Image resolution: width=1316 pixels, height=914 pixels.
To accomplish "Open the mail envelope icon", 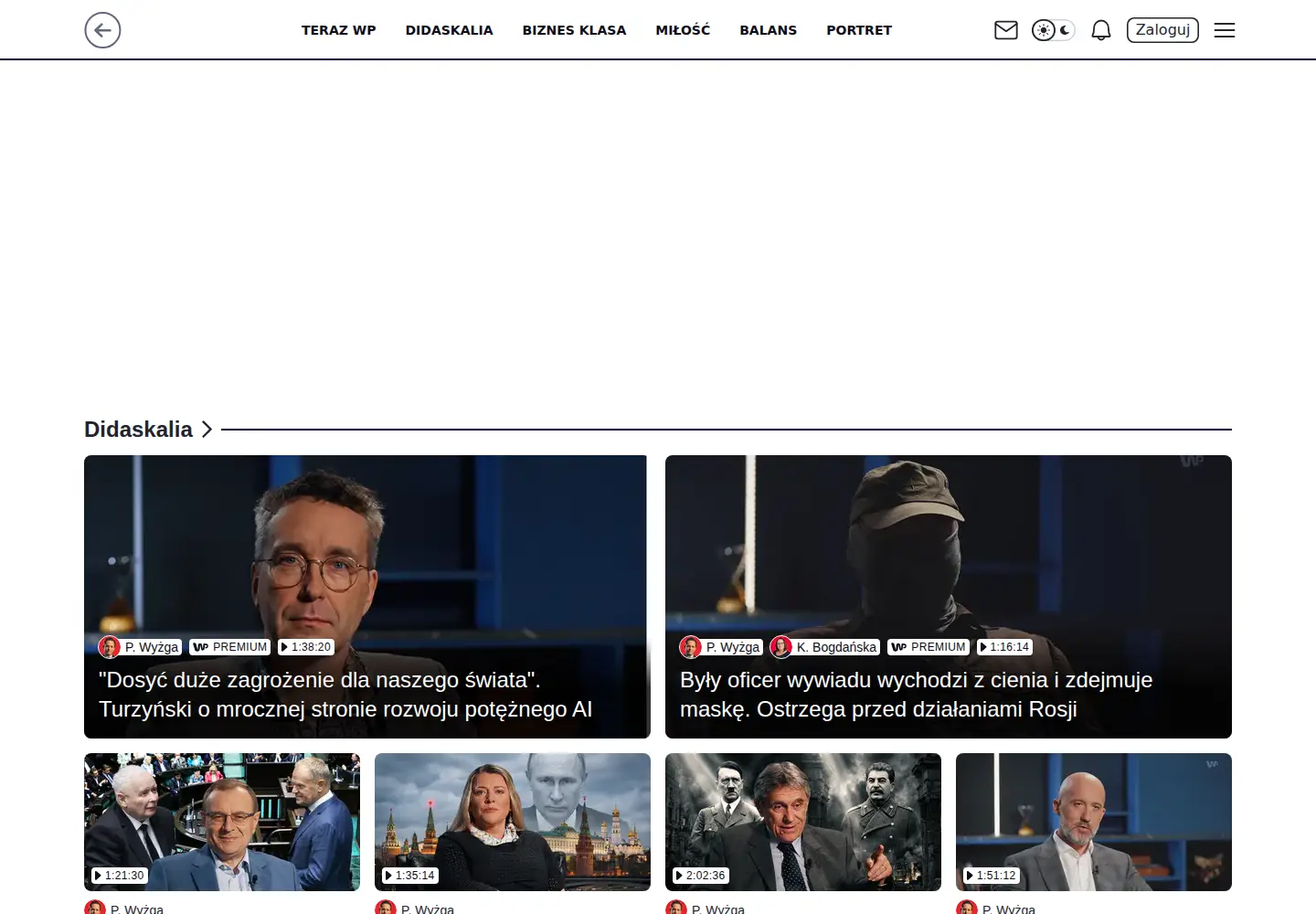I will [x=1006, y=30].
